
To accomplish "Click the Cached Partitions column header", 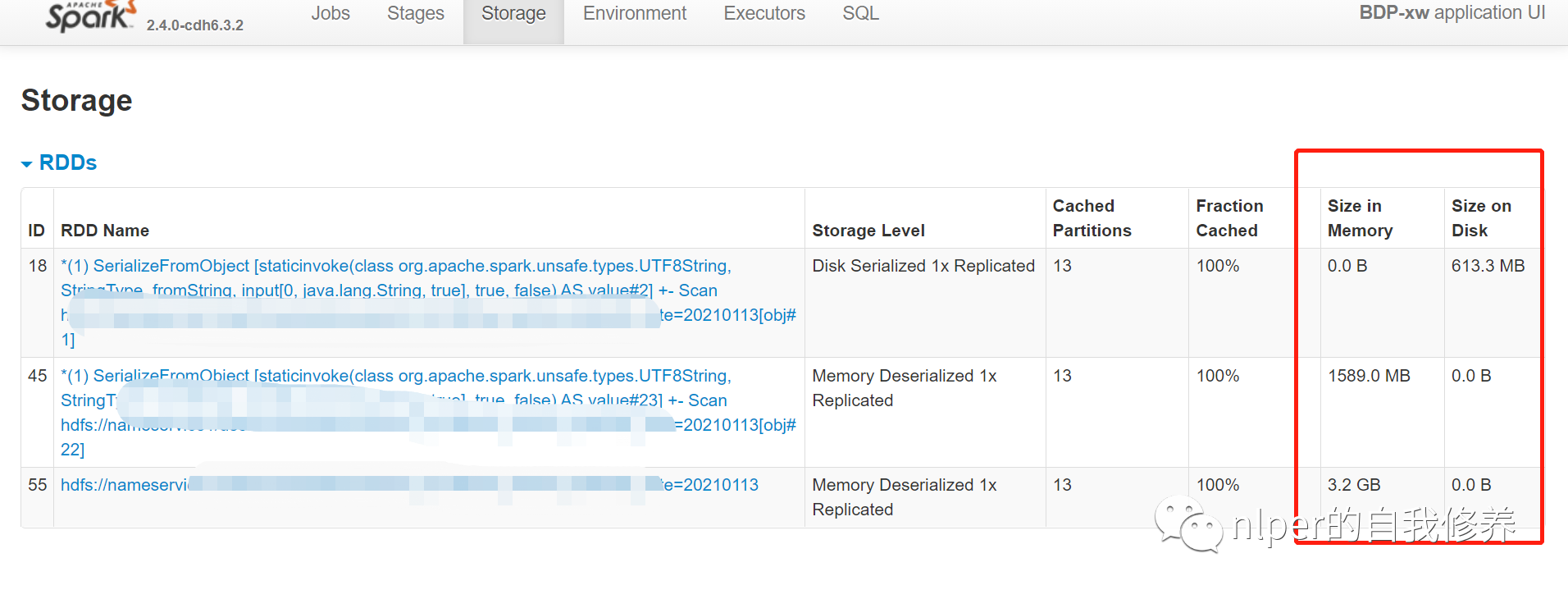I will 1092,218.
